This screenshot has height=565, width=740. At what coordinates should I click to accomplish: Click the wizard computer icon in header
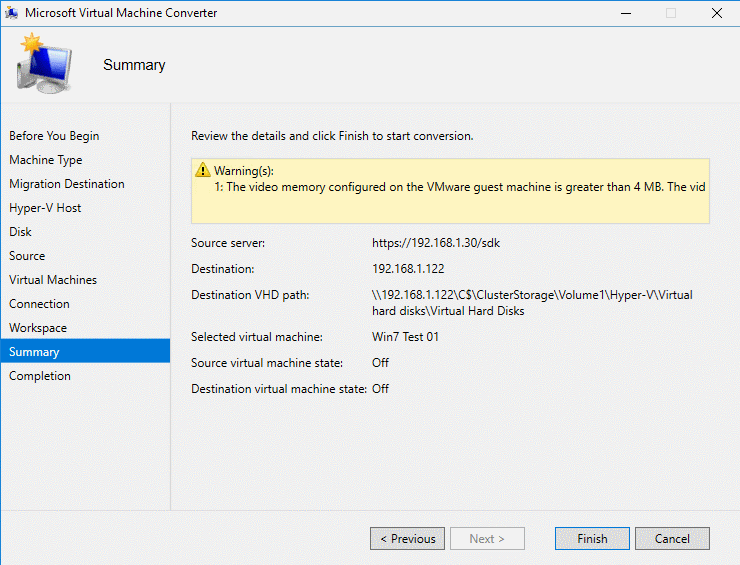(x=44, y=64)
